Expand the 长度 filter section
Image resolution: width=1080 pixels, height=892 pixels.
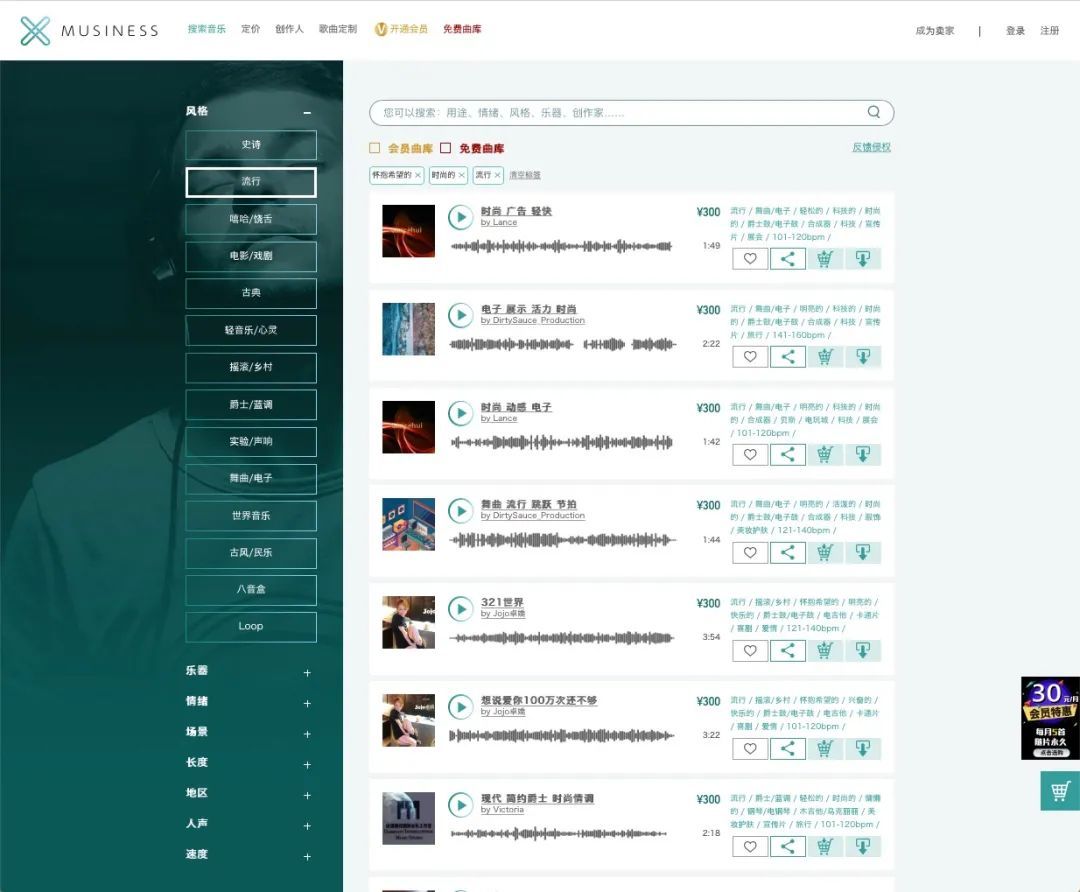pos(307,765)
